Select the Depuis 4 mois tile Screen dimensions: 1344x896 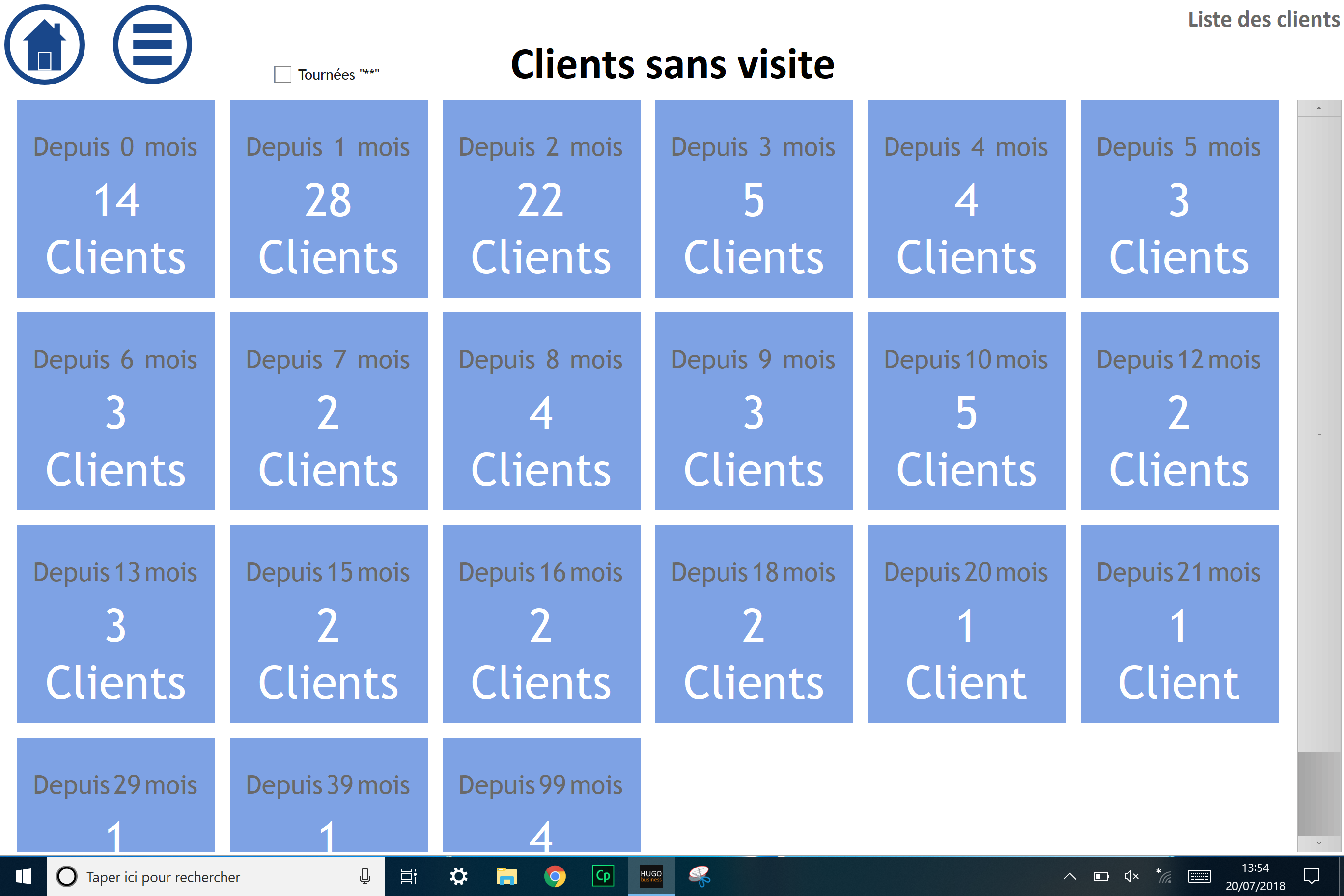966,199
